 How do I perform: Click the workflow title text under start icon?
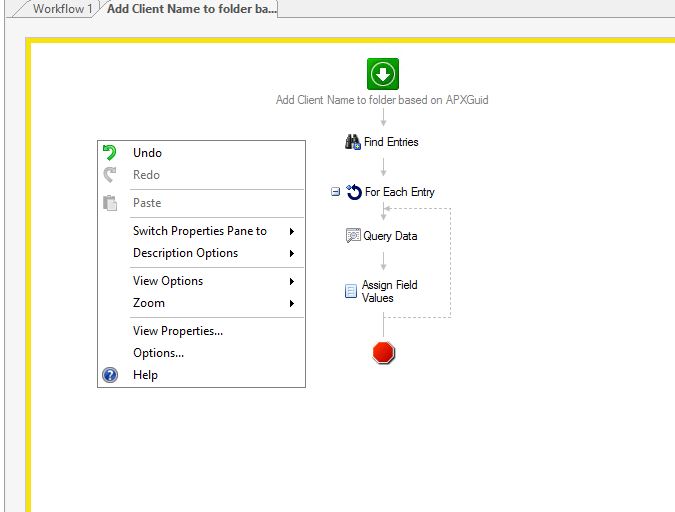[x=382, y=100]
